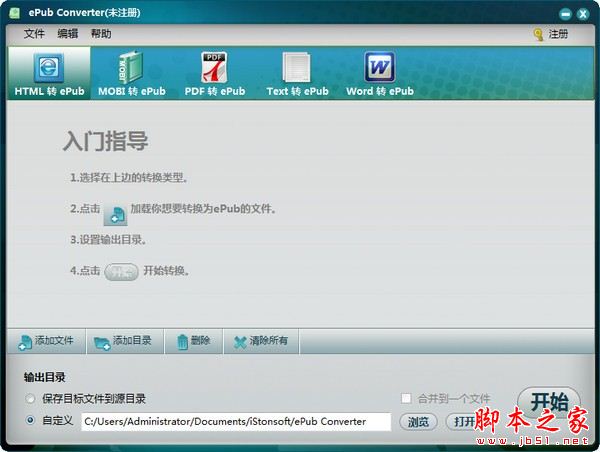Click the app icon in the title bar
This screenshot has width=600, height=452.
click(x=15, y=13)
